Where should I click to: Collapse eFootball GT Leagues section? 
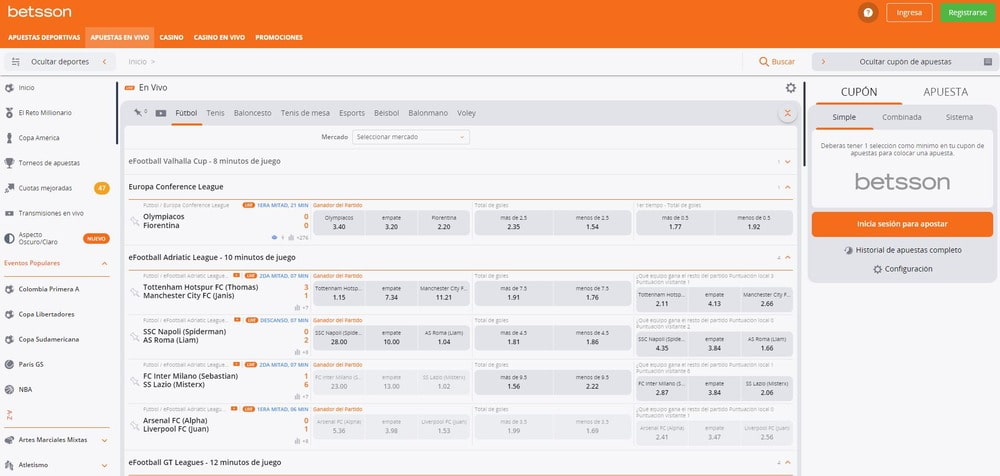(788, 462)
